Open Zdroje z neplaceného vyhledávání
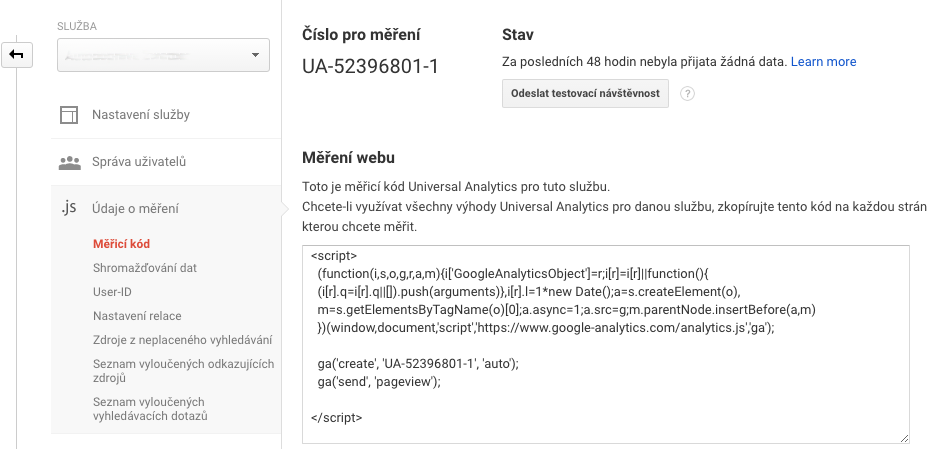Screen dimensions: 927x449 coord(183,340)
